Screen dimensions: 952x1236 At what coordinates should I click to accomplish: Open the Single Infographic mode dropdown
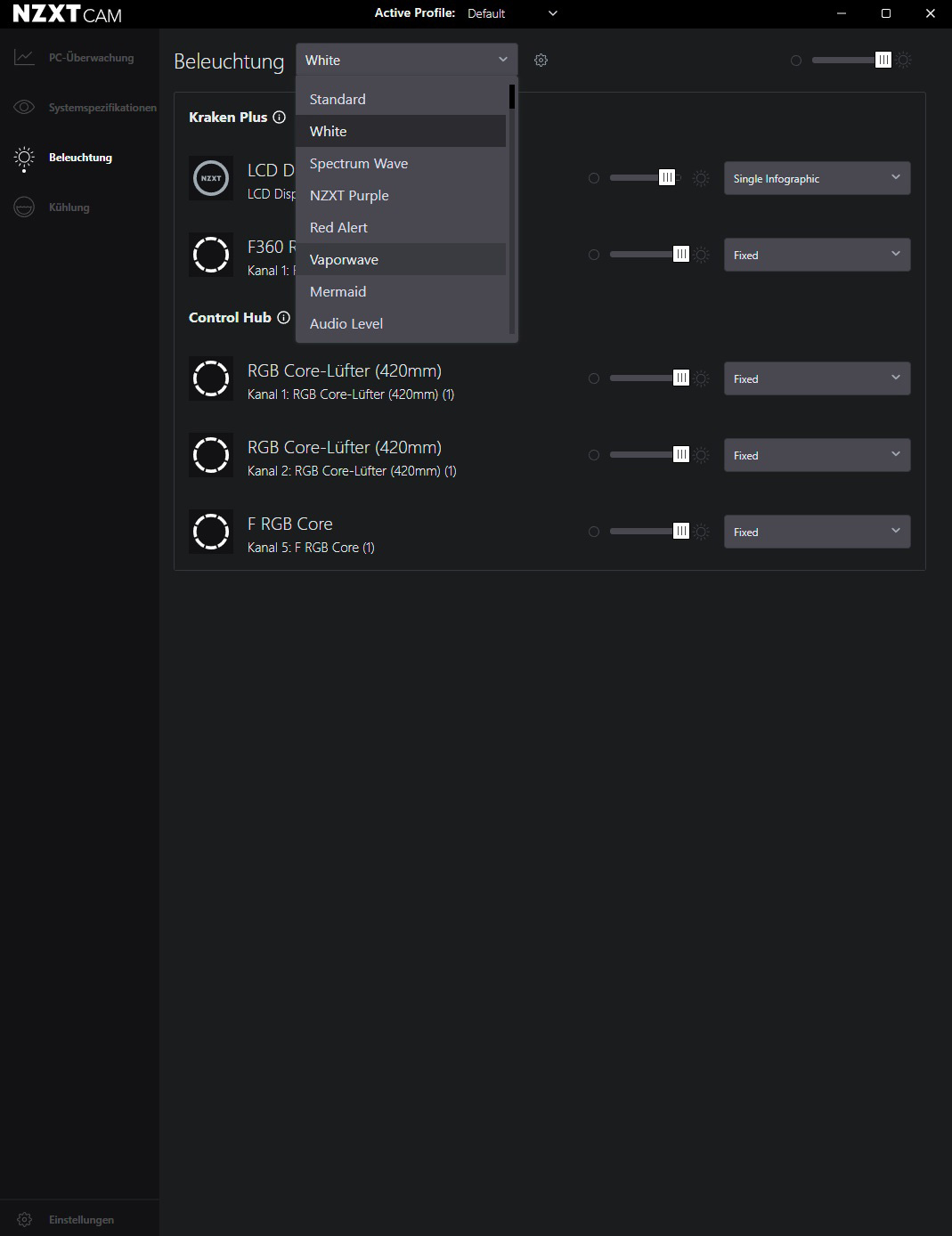tap(817, 178)
